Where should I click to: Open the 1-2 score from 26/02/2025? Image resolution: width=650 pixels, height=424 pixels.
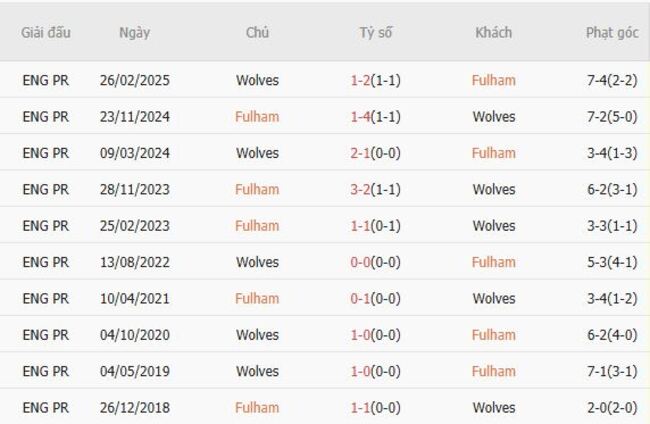click(361, 80)
